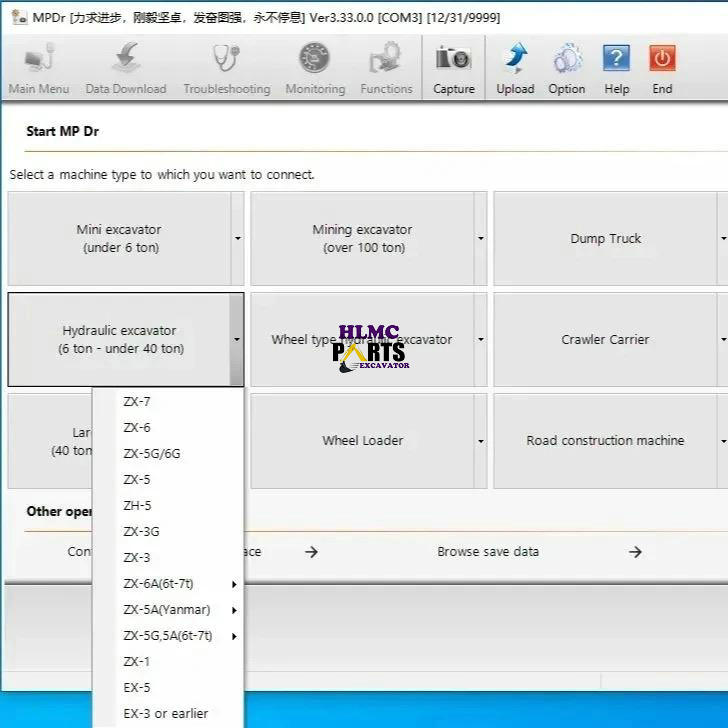
Task: Pick EX-3 or earlier menu entry
Action: click(x=166, y=713)
